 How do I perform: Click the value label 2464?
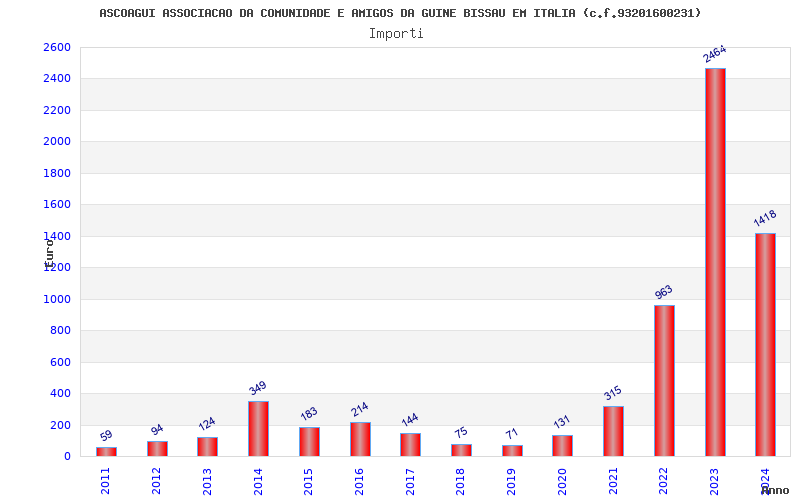[714, 54]
